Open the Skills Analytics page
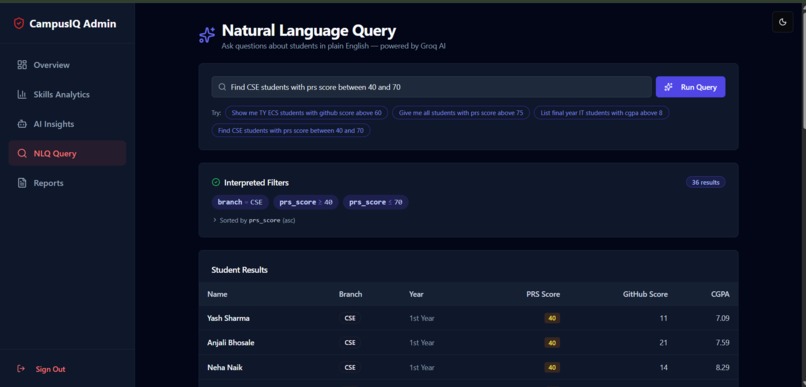Screen dimensions: 806x387 [67, 95]
